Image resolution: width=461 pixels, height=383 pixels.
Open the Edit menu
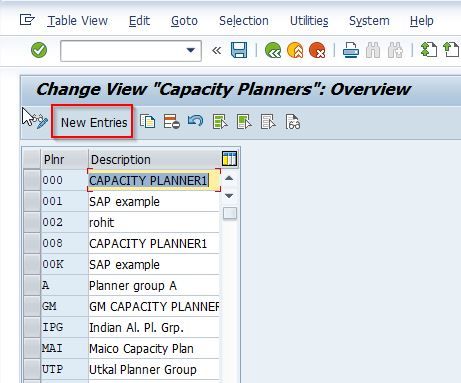(x=139, y=21)
